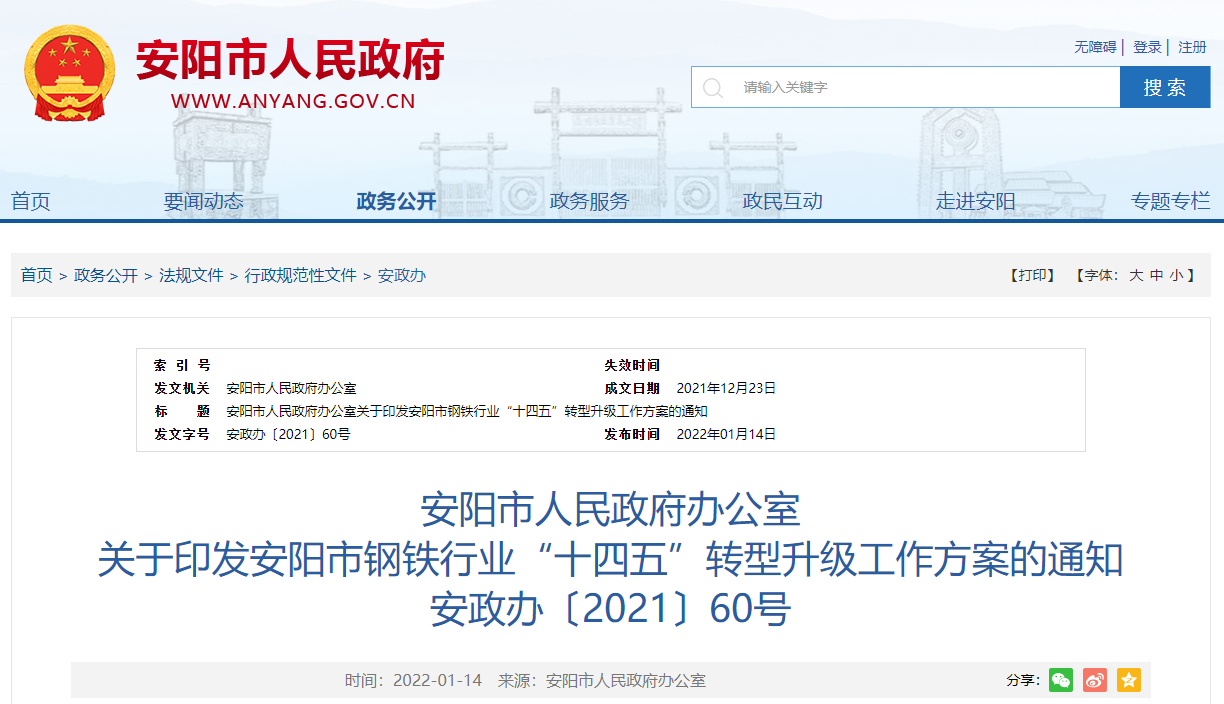Go to 政民互动 section
The height and width of the screenshot is (704, 1224).
tap(782, 201)
